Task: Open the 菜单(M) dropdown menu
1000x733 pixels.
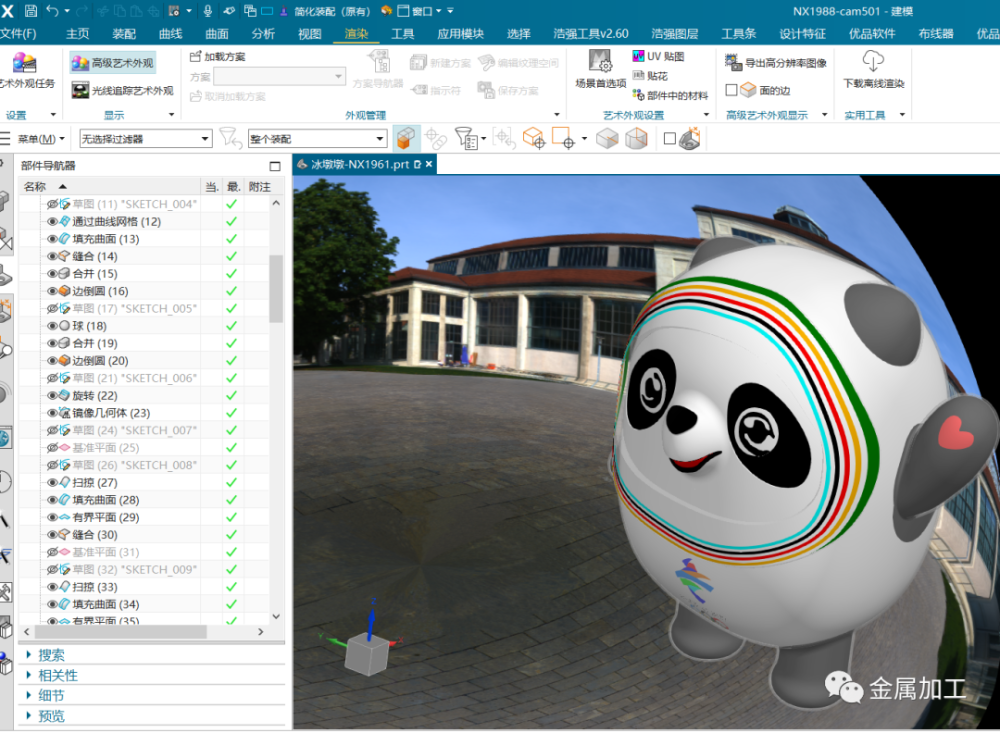Action: (41, 138)
